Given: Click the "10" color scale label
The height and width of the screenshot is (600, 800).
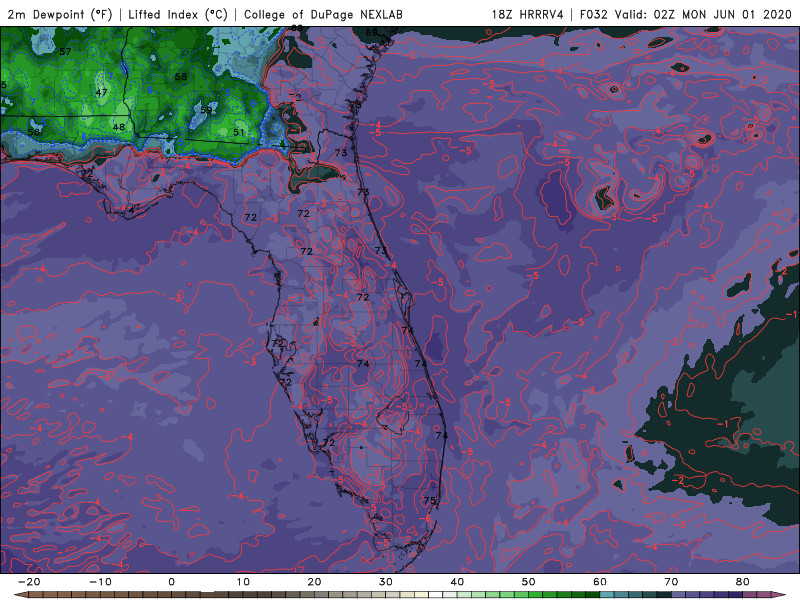Looking at the screenshot, I should [243, 582].
